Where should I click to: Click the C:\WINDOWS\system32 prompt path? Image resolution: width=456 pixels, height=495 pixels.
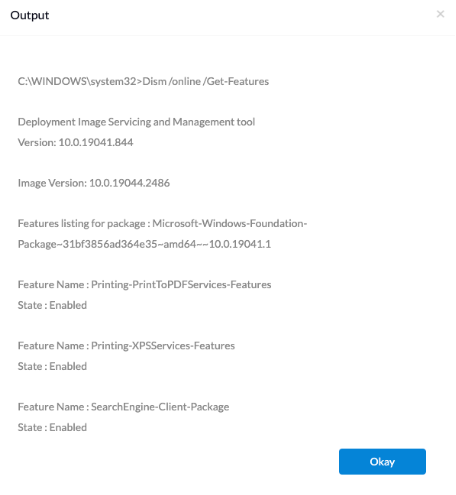point(77,81)
